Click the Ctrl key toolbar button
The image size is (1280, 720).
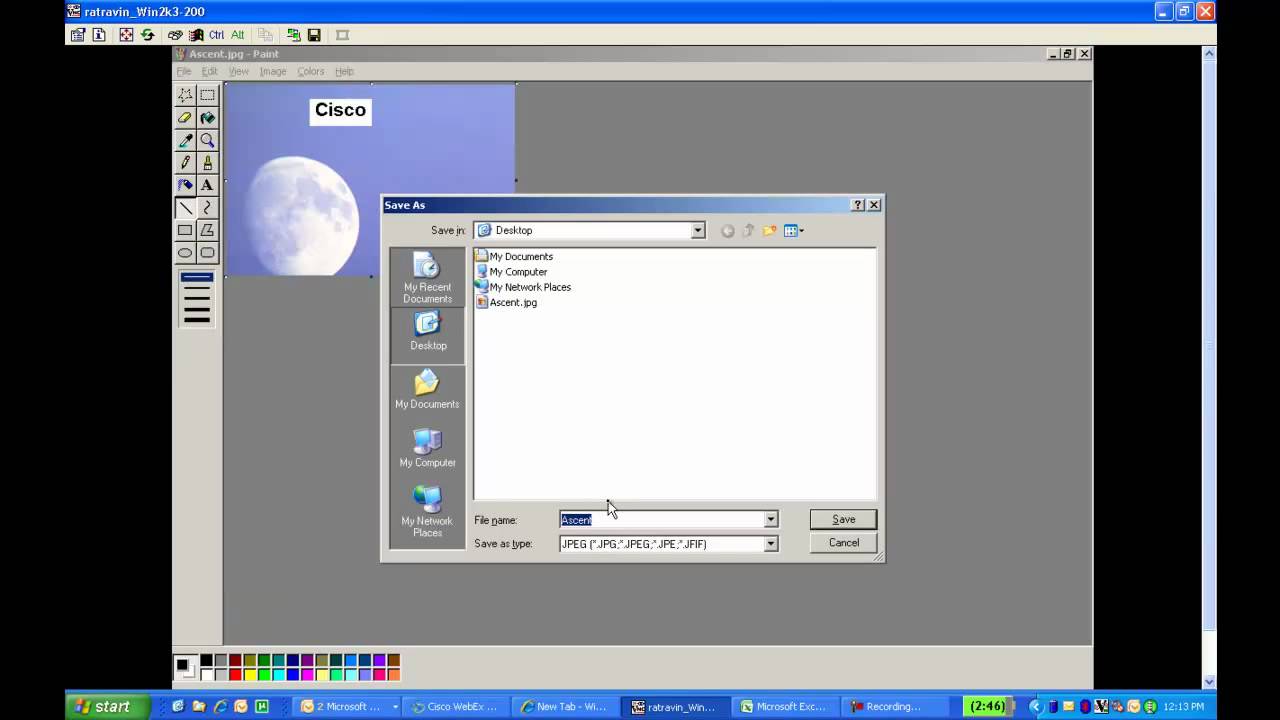tap(216, 35)
